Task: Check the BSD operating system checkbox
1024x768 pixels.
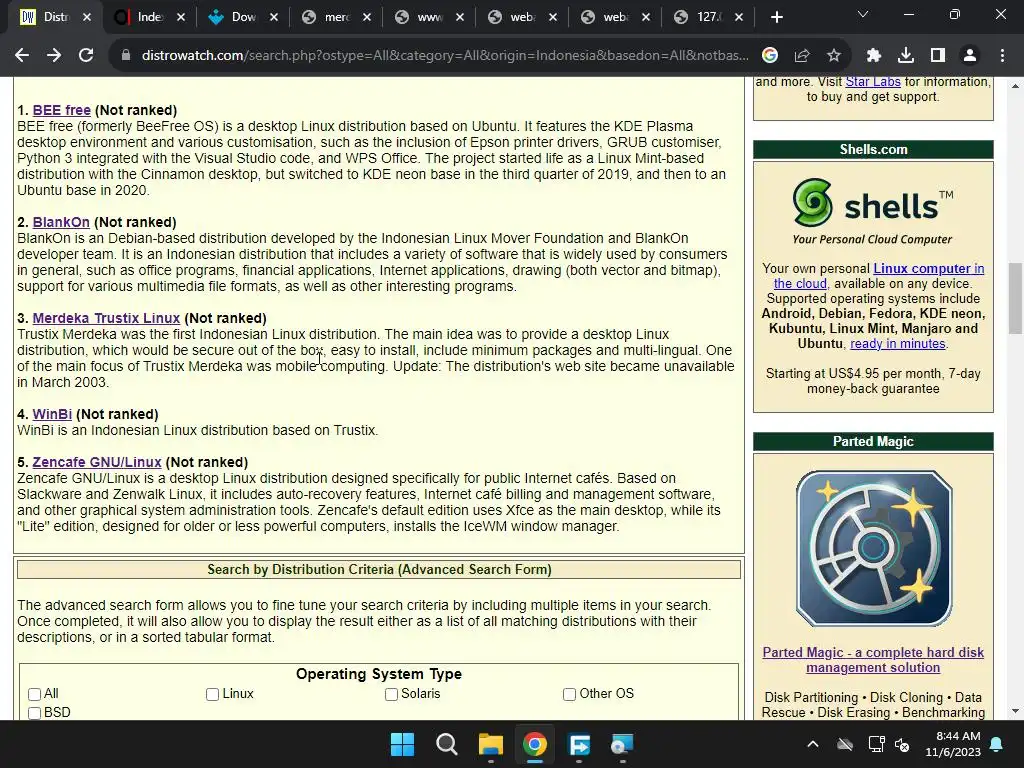Action: click(35, 713)
